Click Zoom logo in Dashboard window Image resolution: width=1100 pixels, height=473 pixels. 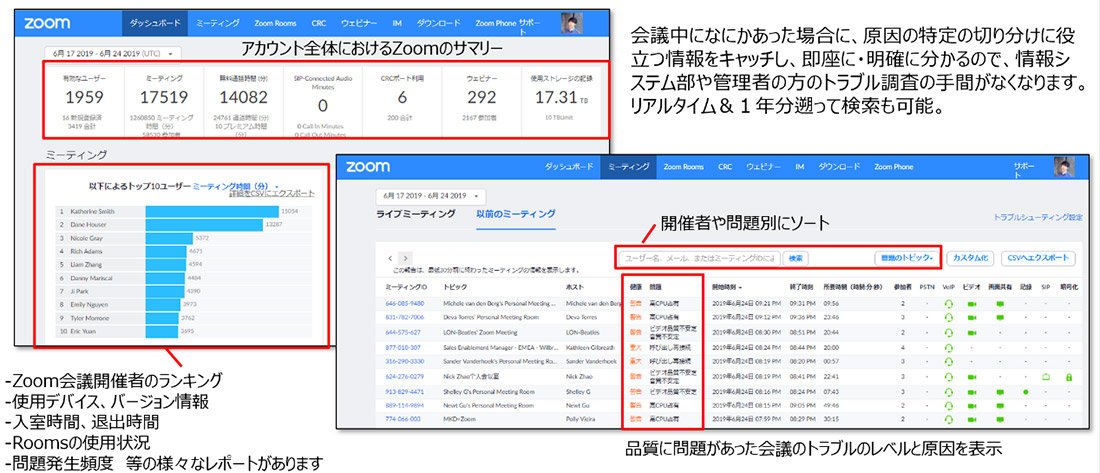click(x=47, y=23)
